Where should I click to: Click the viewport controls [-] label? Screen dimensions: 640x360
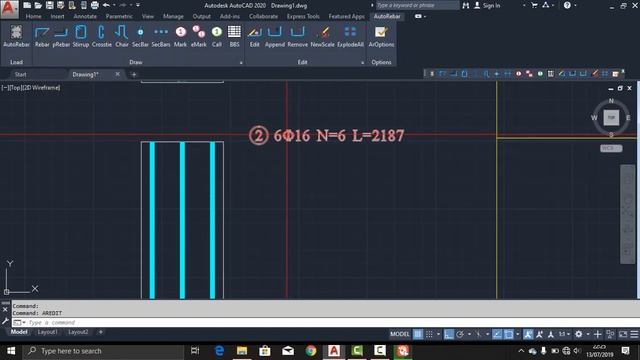(4, 88)
